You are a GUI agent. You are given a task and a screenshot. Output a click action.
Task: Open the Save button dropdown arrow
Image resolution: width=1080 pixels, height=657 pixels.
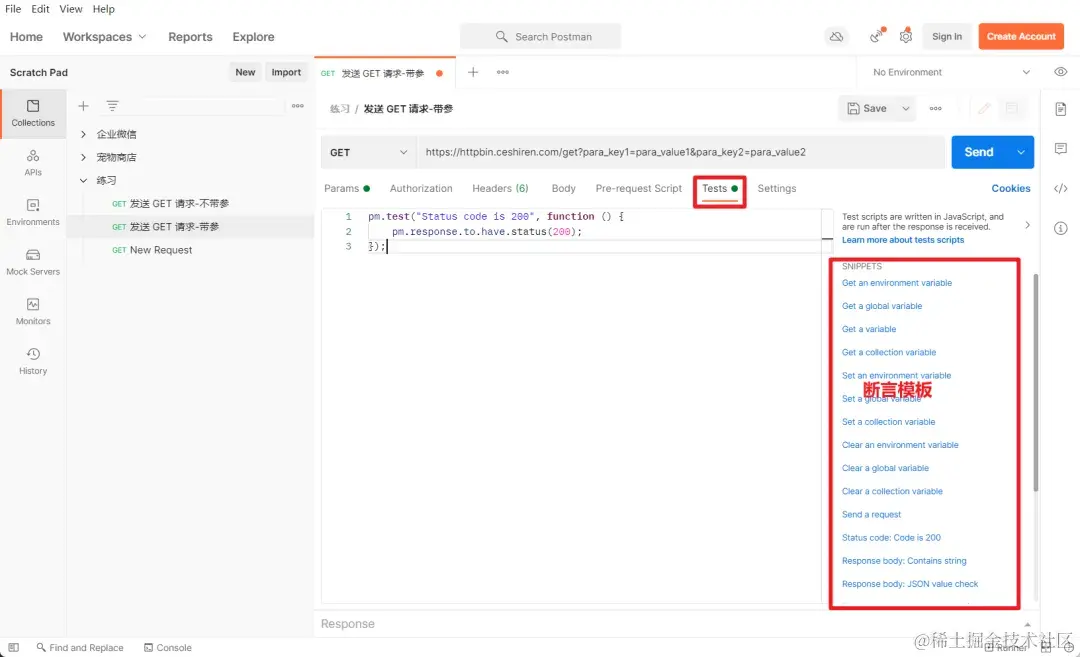click(x=906, y=108)
